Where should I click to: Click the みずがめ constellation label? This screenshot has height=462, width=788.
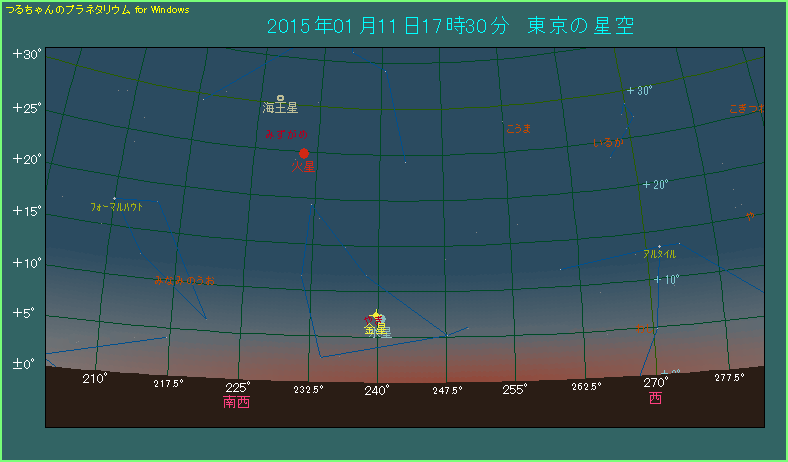pyautogui.click(x=287, y=134)
